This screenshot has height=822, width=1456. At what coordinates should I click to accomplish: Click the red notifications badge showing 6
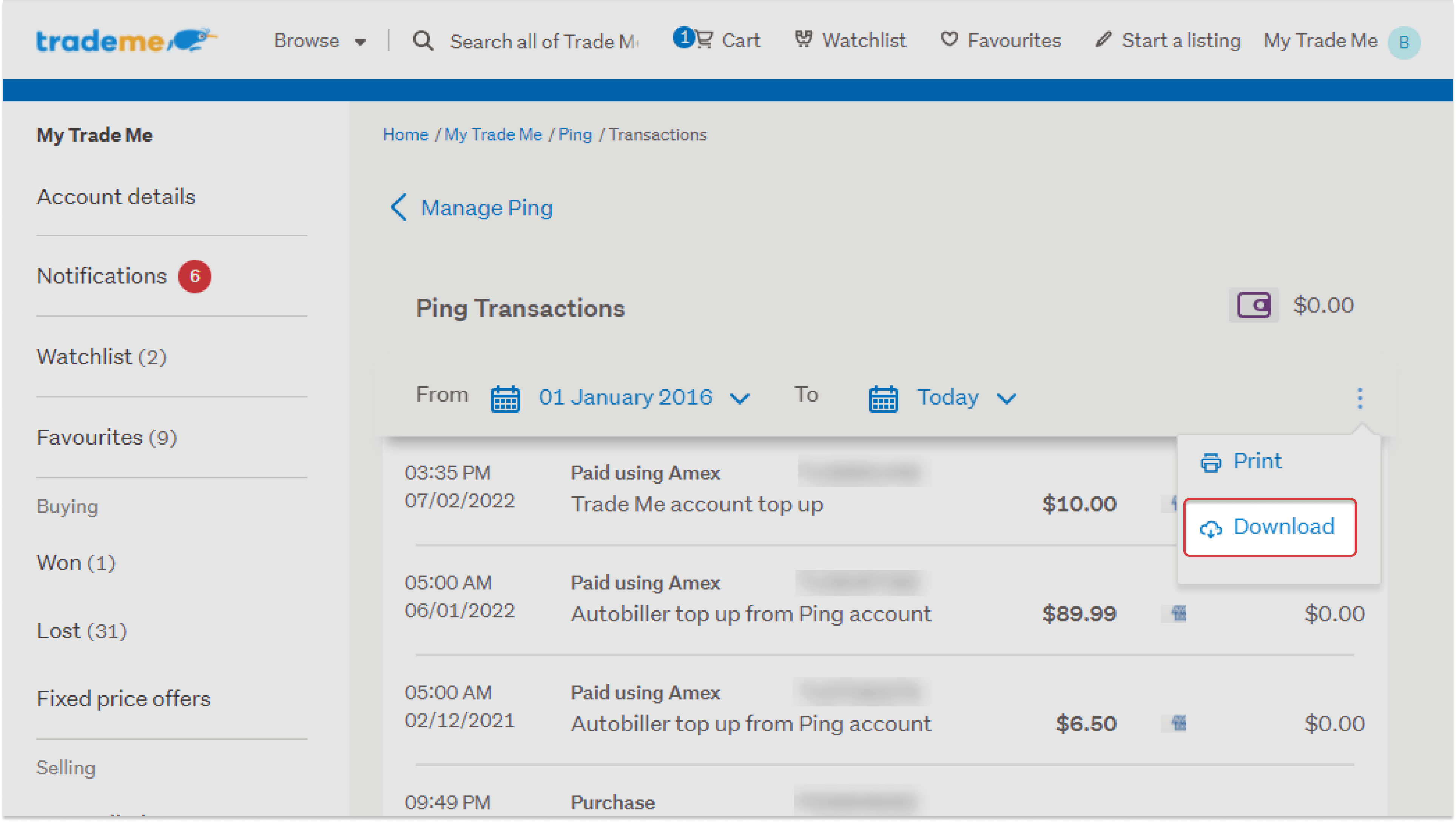click(x=194, y=276)
